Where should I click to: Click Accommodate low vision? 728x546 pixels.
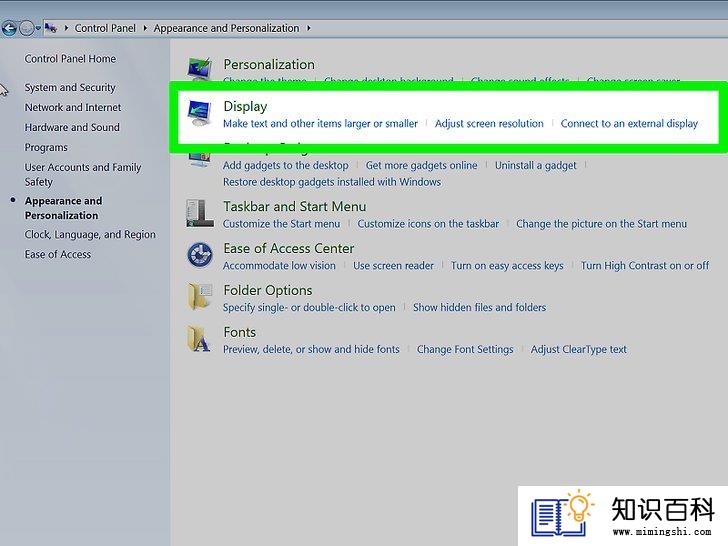tap(279, 266)
